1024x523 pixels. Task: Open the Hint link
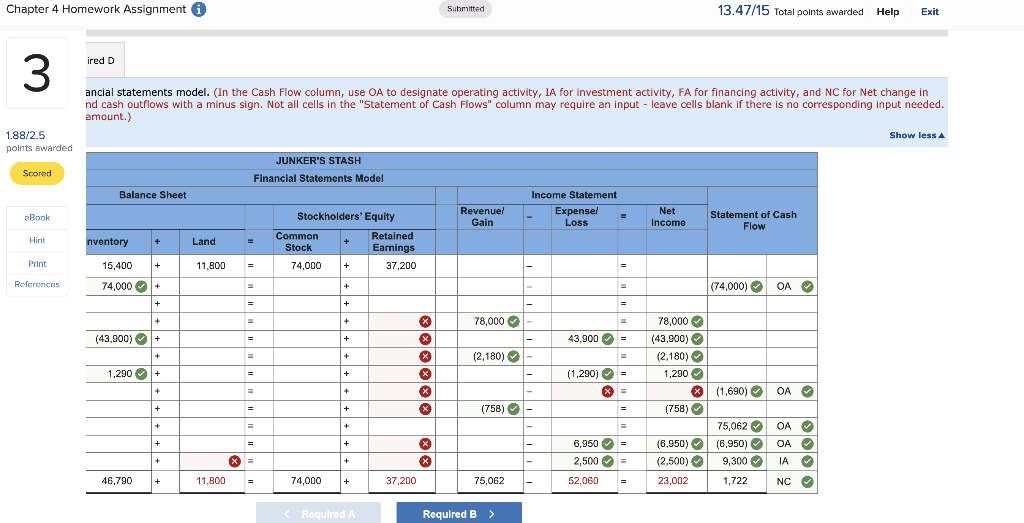tap(37, 240)
